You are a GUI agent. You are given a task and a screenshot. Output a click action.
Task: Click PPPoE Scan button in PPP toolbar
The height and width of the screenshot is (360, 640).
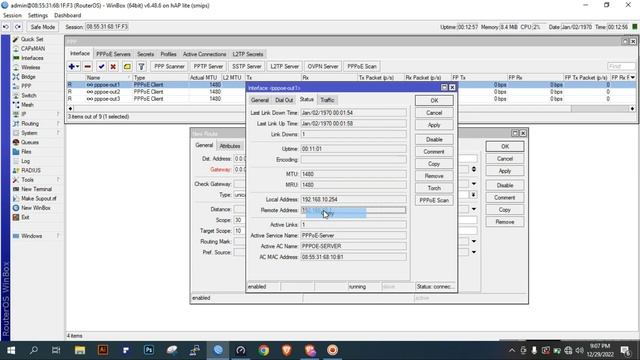(362, 67)
